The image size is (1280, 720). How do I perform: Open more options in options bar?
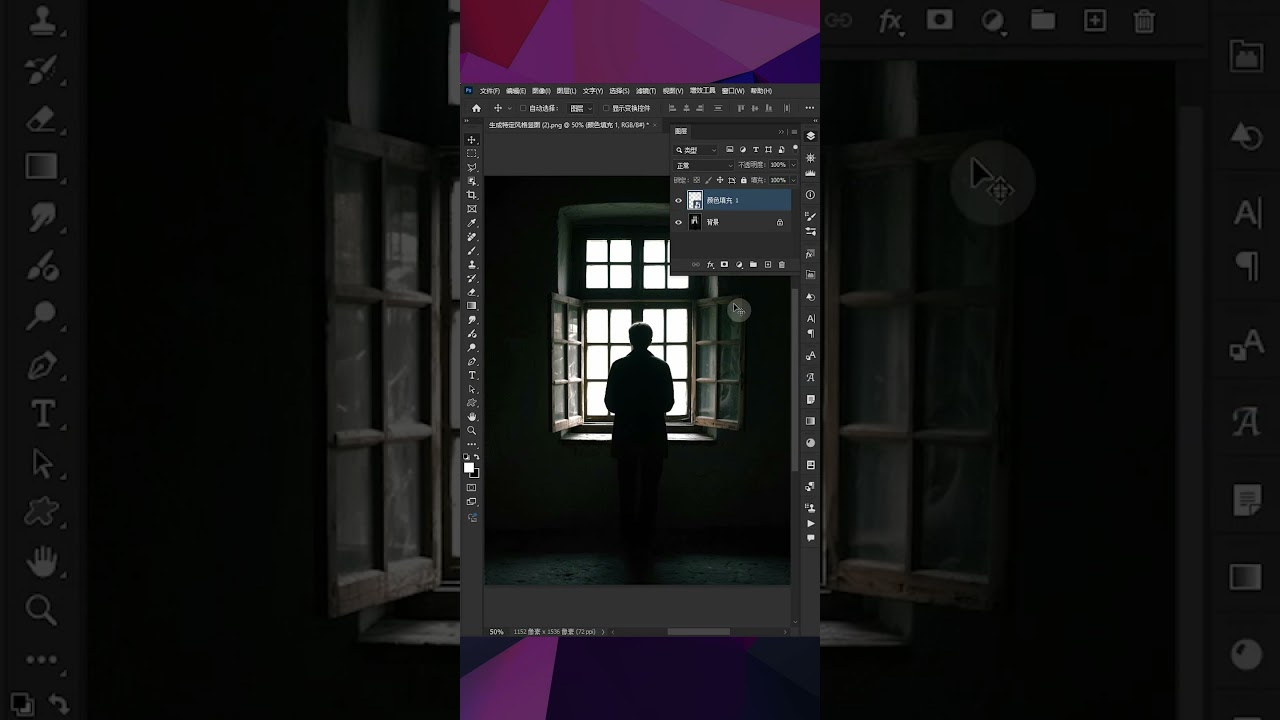810,108
